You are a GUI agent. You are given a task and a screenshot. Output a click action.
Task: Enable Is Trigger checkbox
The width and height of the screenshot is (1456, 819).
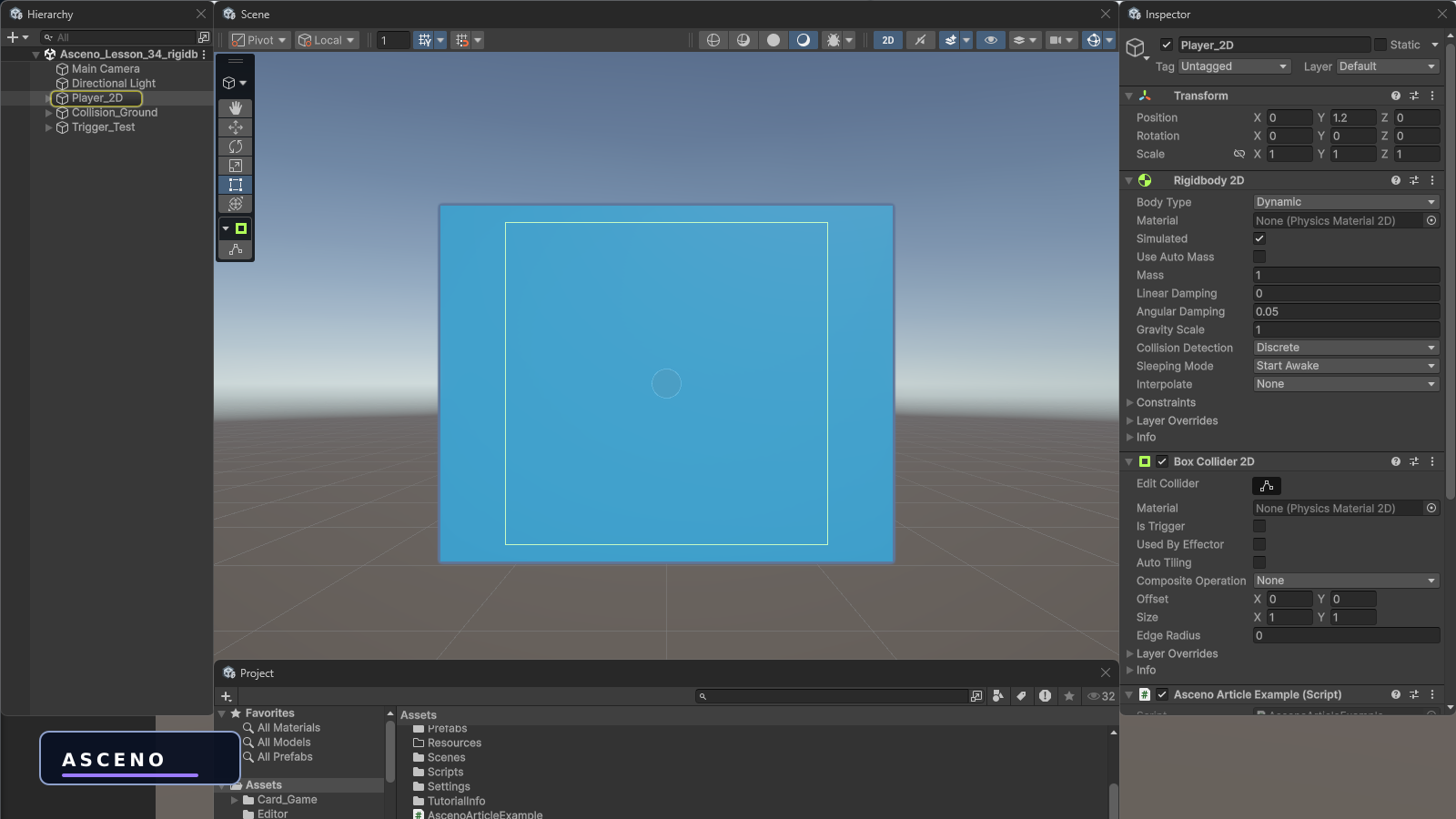(x=1259, y=526)
